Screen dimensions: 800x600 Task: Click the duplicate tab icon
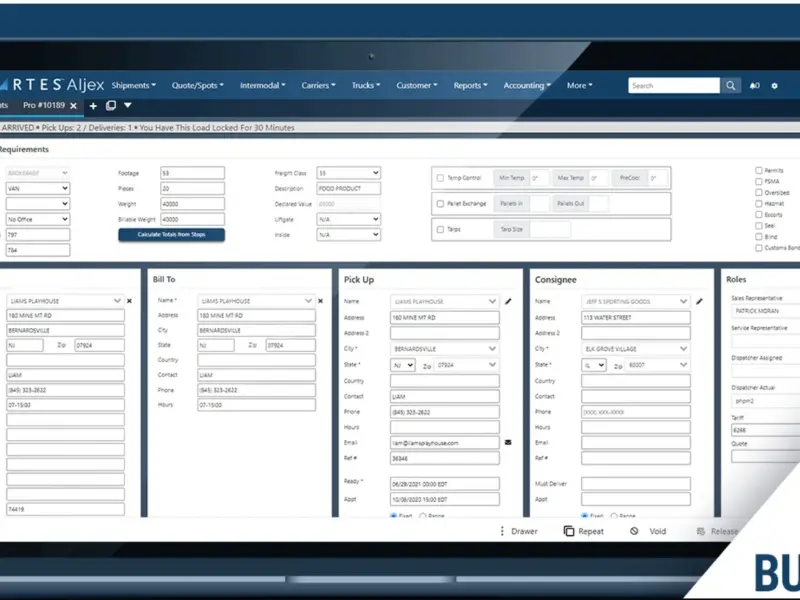(111, 105)
